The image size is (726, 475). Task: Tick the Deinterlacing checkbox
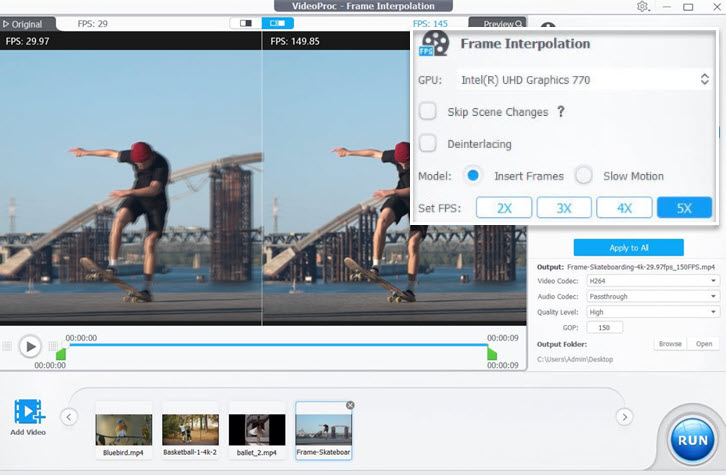coord(428,144)
